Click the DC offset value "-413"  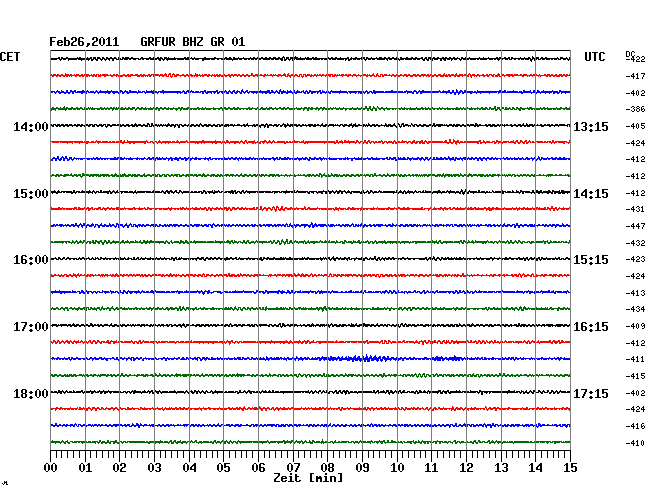click(x=635, y=293)
